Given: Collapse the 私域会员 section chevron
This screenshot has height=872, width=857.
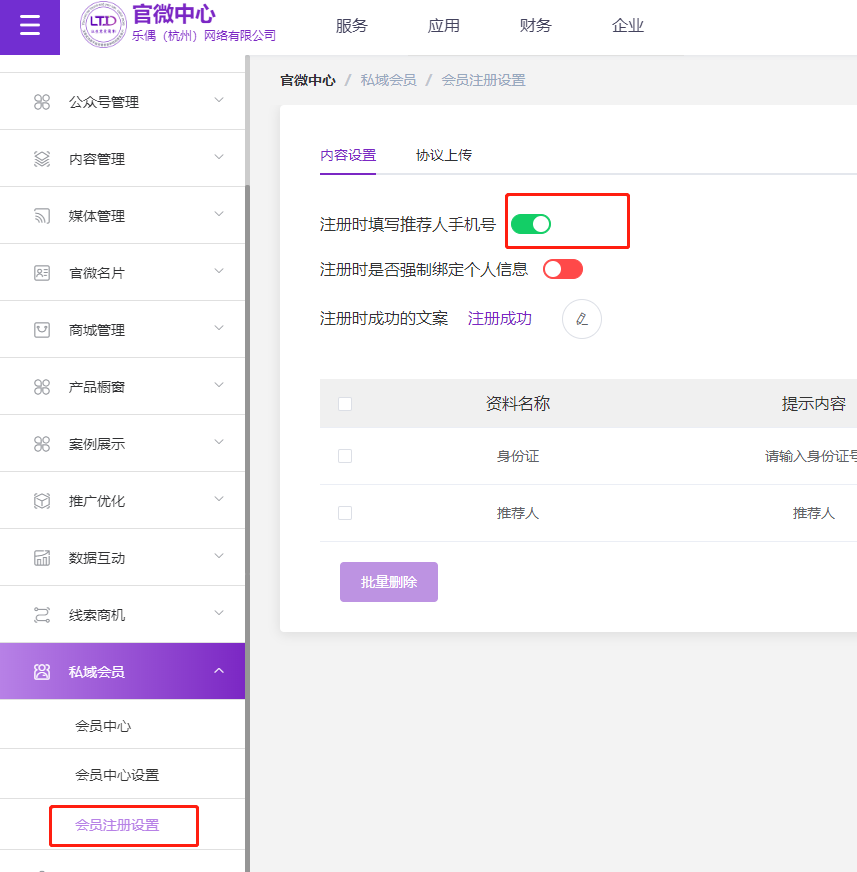Looking at the screenshot, I should click(x=219, y=671).
